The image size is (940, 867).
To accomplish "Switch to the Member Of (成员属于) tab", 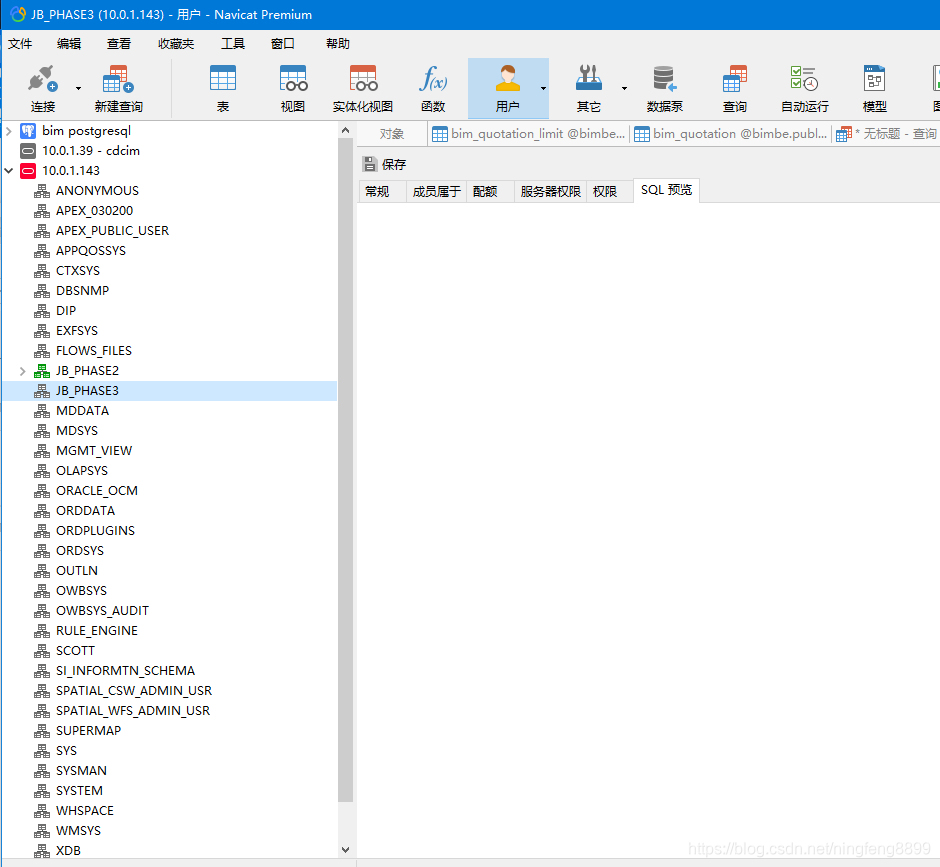I will (436, 191).
